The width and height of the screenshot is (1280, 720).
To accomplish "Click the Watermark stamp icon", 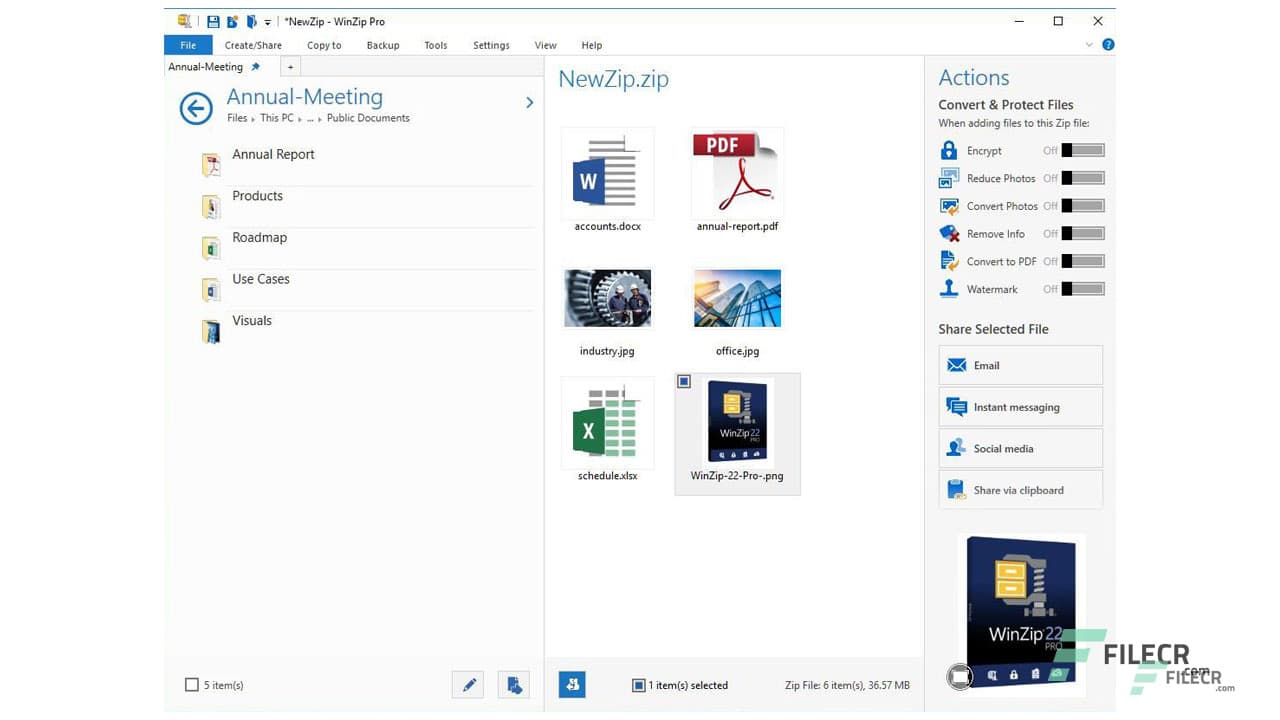I will point(947,289).
